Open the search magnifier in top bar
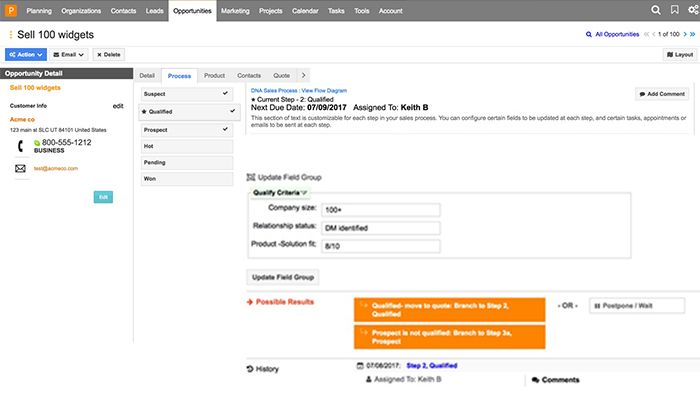The width and height of the screenshot is (700, 400). tap(656, 10)
